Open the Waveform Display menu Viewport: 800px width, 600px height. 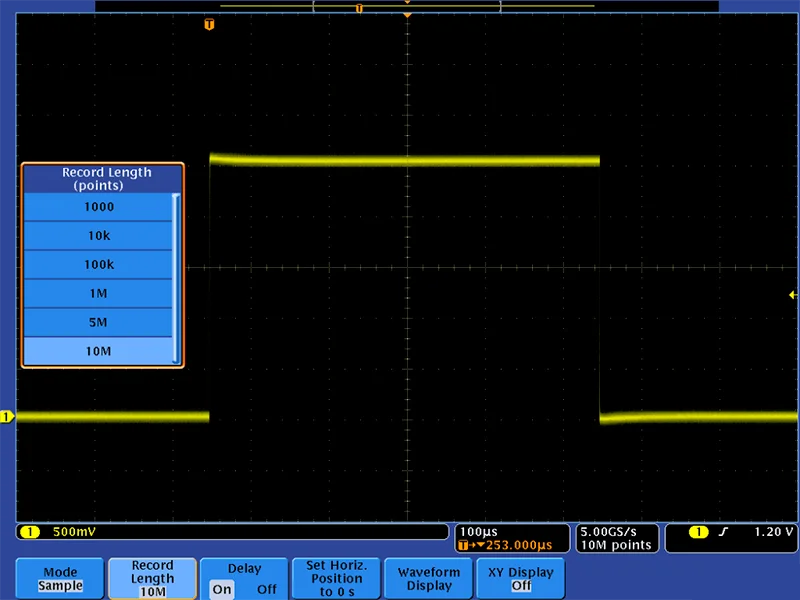429,579
